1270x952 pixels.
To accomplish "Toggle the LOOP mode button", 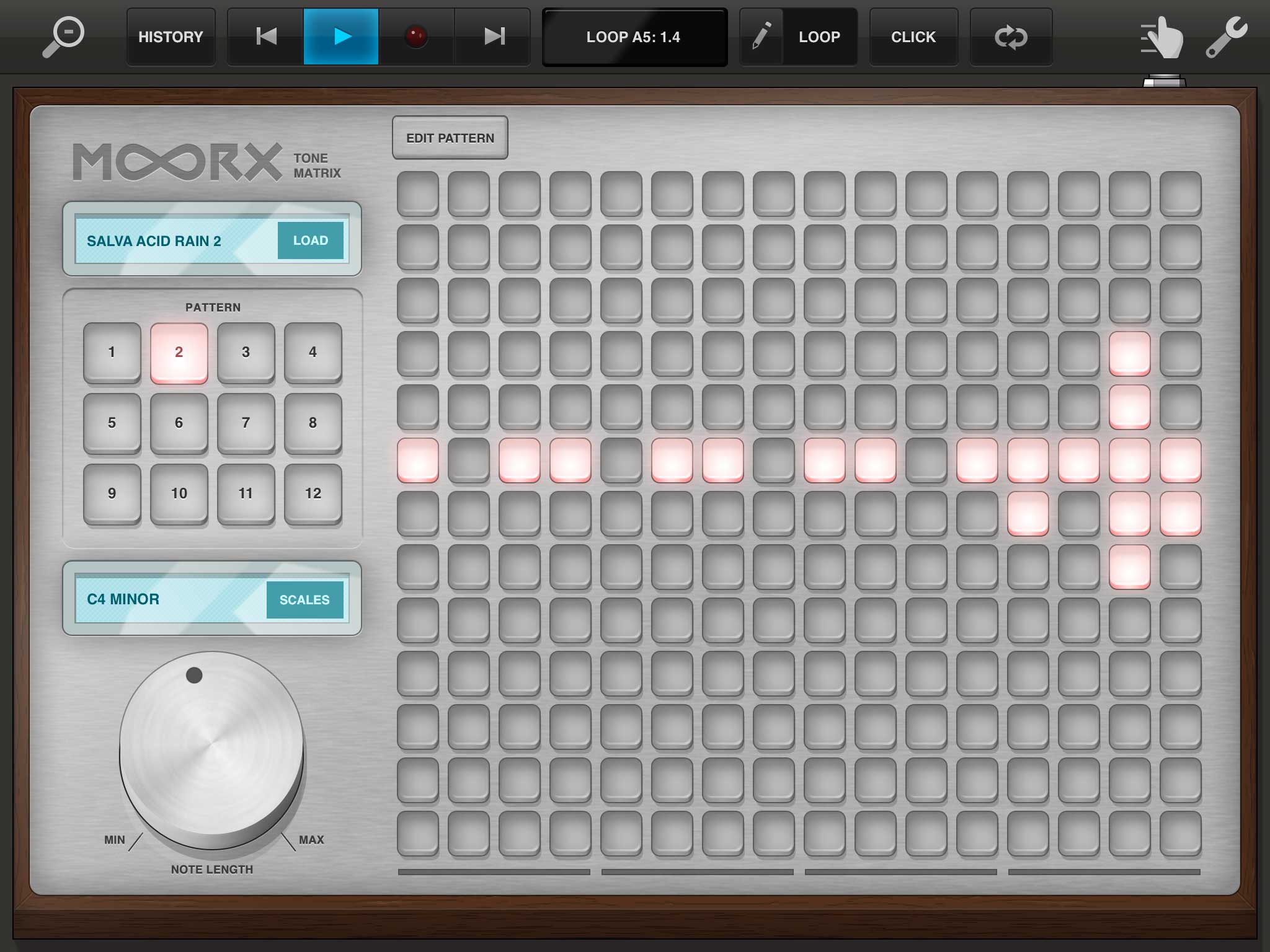I will click(x=819, y=37).
